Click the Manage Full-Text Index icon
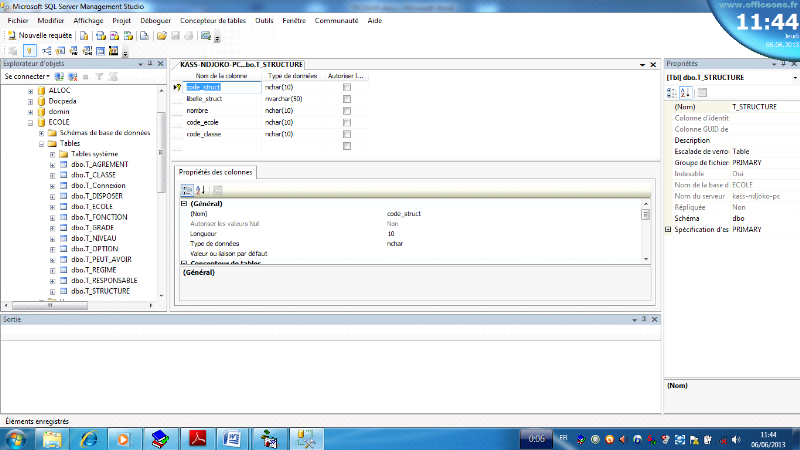This screenshot has width=800, height=450. (x=74, y=51)
